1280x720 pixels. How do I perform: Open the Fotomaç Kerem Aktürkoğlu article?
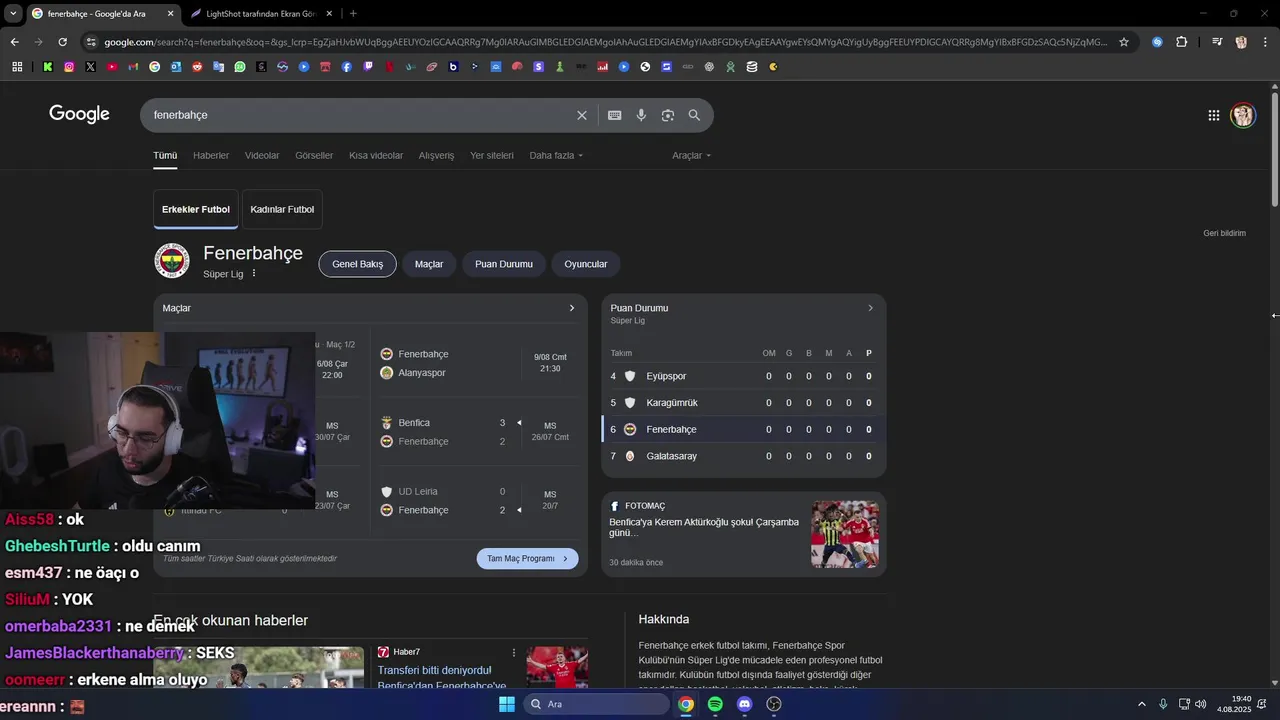pyautogui.click(x=704, y=527)
